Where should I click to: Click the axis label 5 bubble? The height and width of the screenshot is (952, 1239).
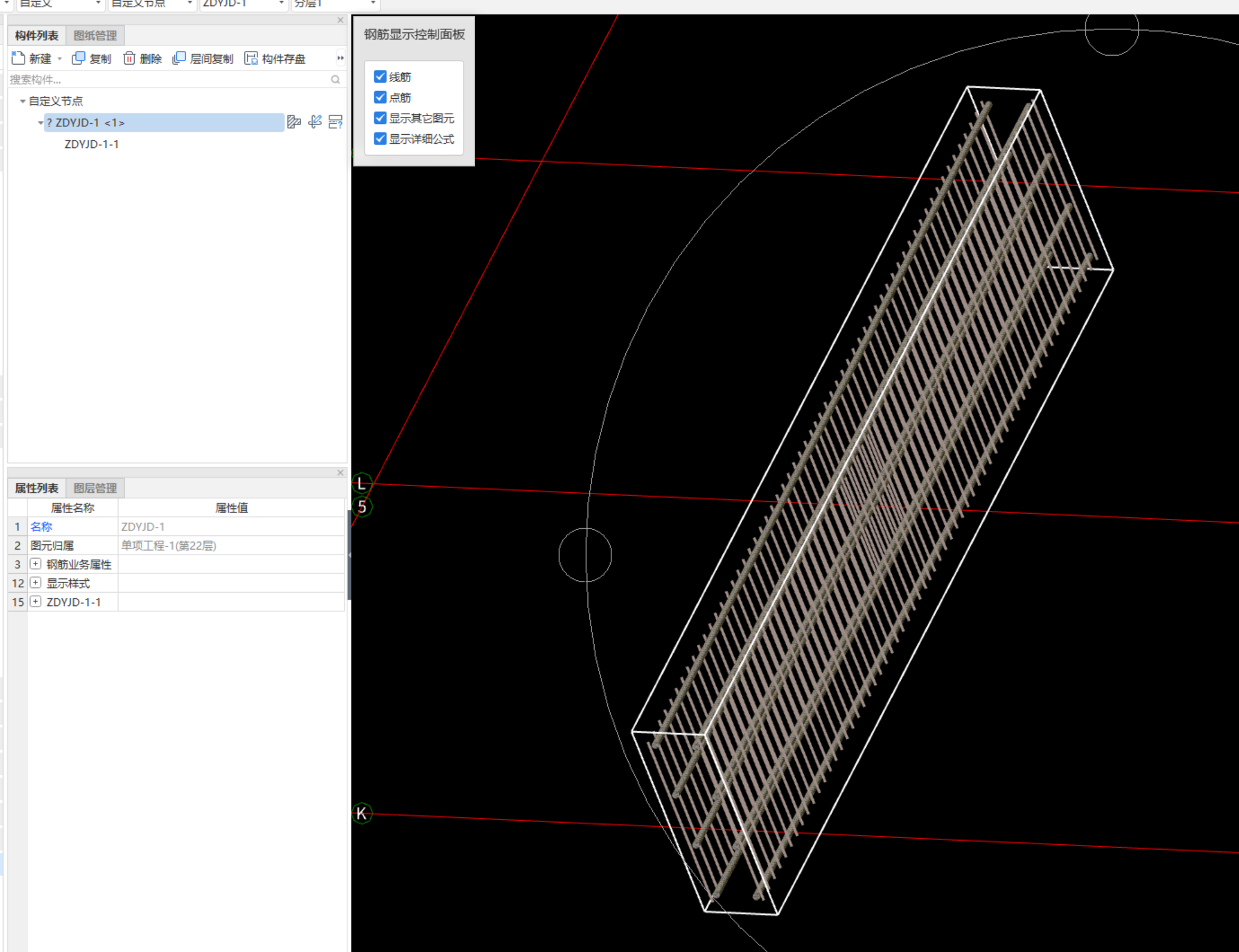pos(362,507)
